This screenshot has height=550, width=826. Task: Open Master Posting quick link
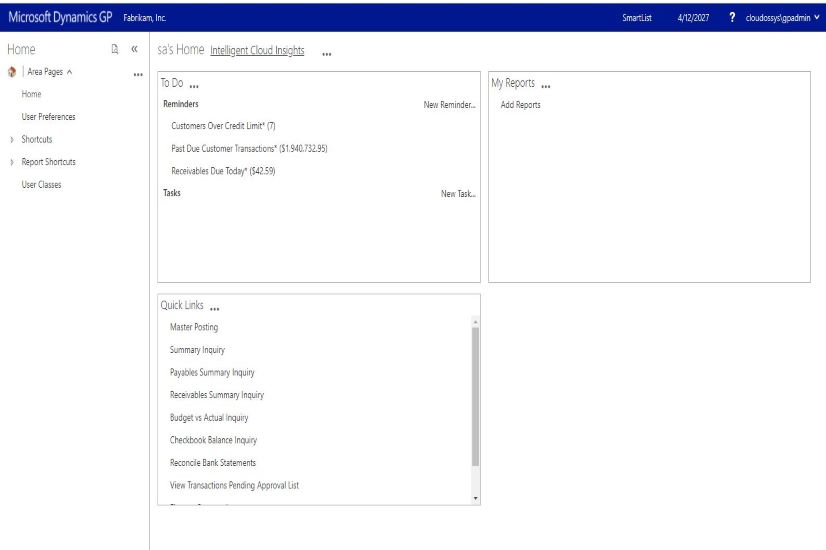194,327
